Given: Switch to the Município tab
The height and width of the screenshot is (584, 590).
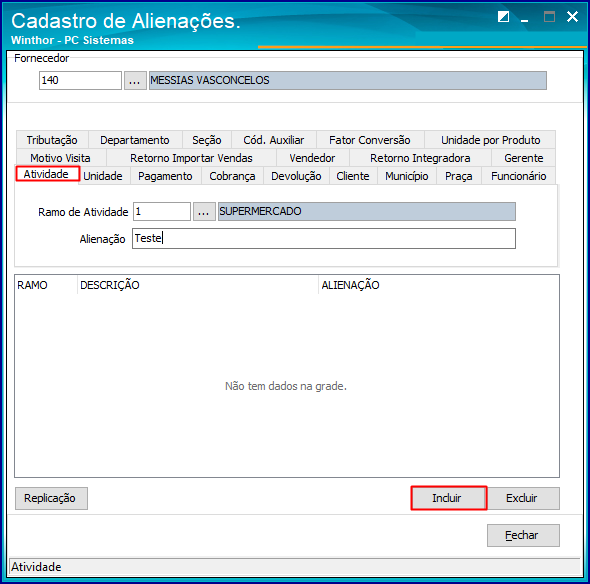Looking at the screenshot, I should pos(407,176).
